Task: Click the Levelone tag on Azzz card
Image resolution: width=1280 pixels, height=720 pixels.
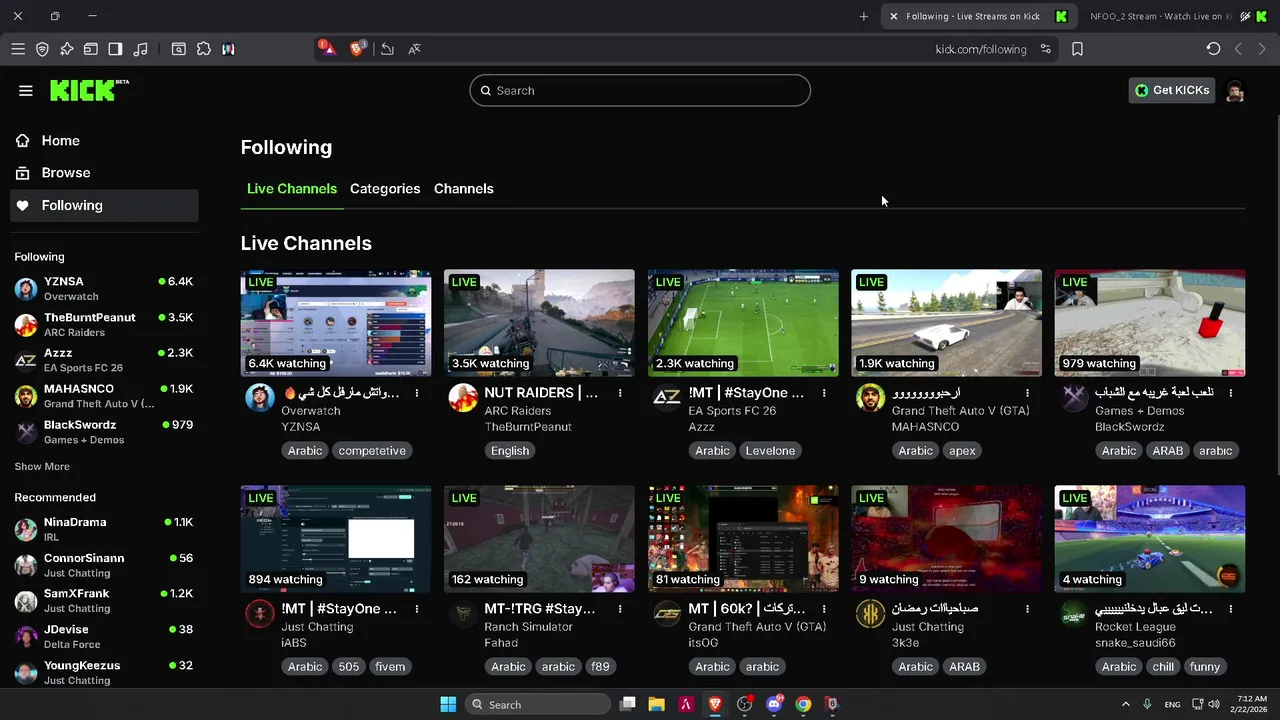Action: [x=770, y=451]
